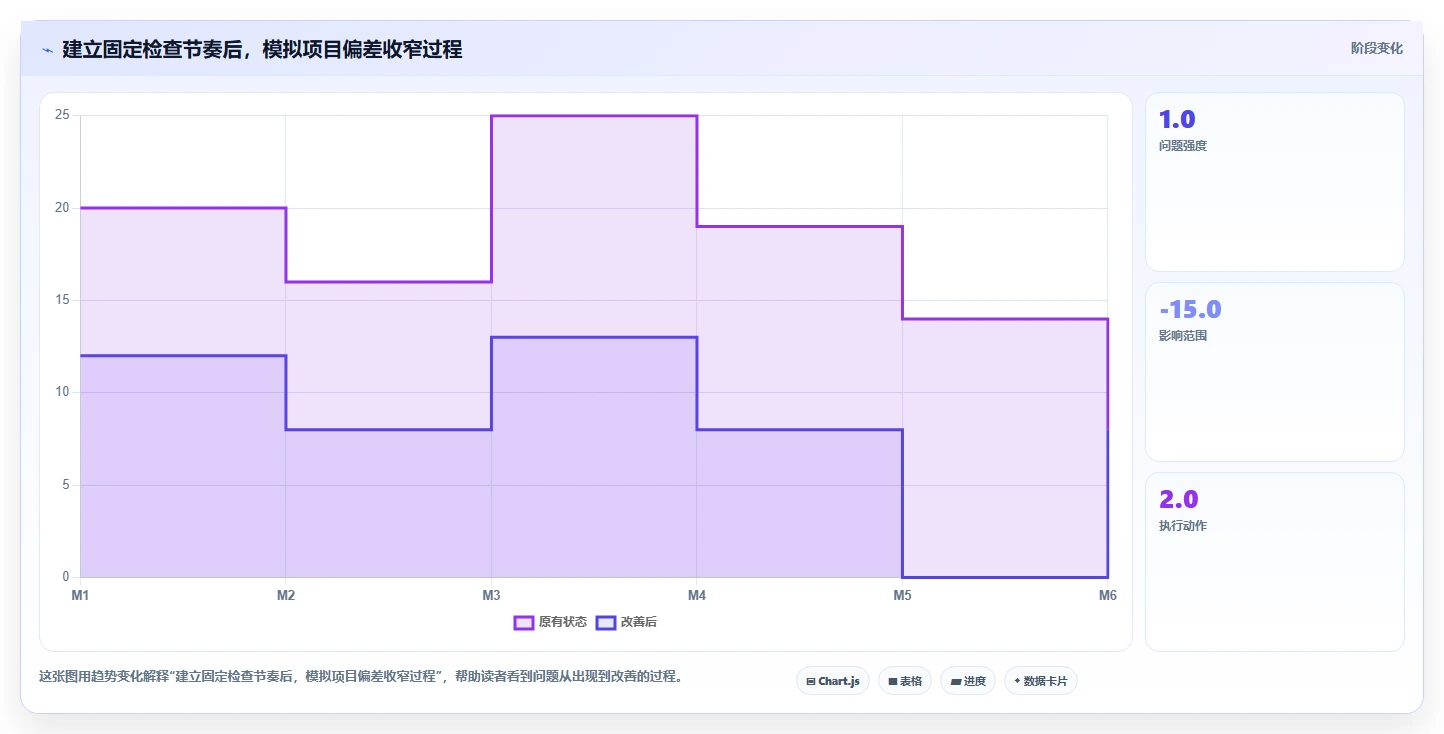The width and height of the screenshot is (1444, 734).
Task: Click the 原有状态 legend label
Action: (563, 622)
